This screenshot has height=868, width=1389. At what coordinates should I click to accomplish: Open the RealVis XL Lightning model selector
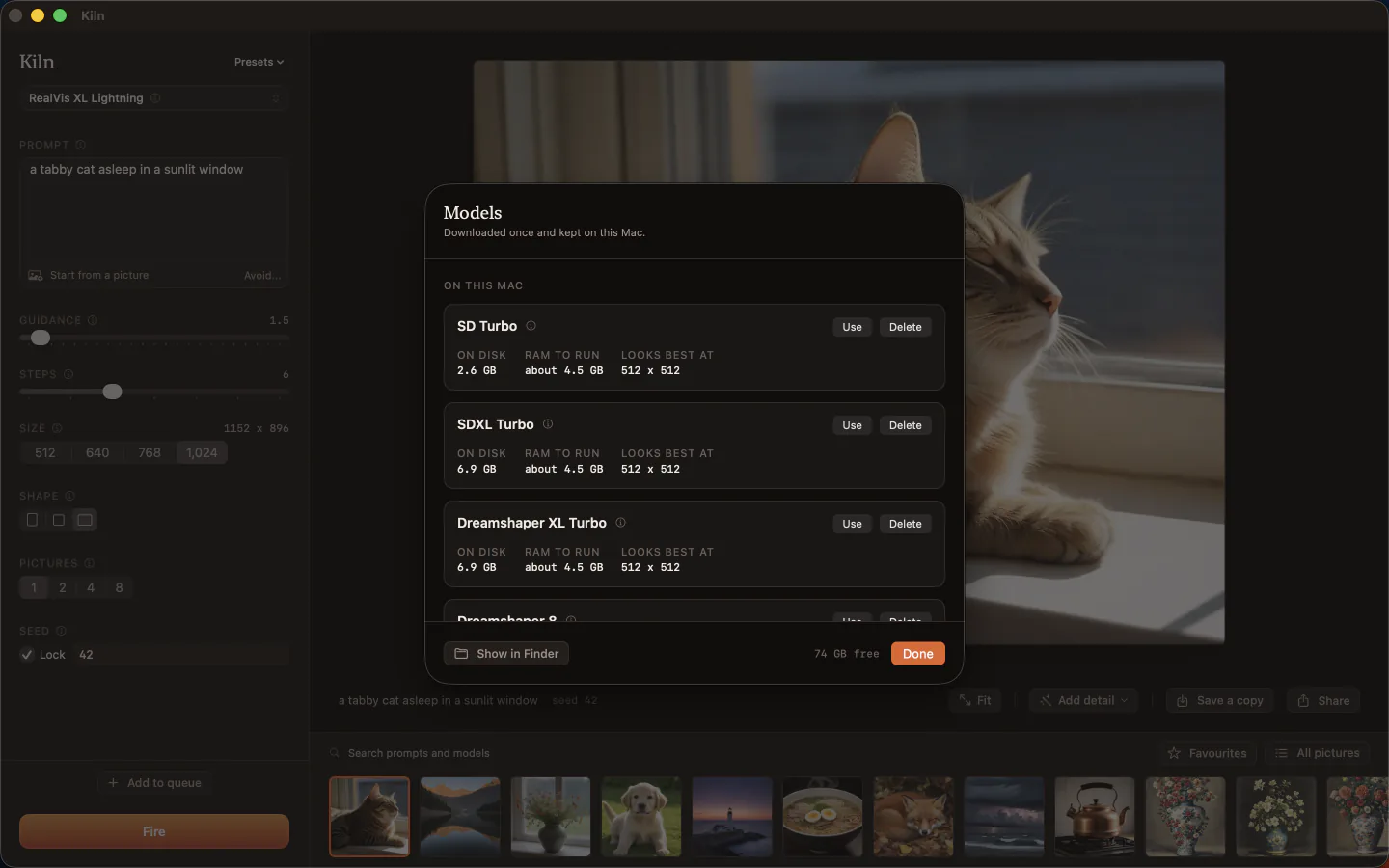click(x=154, y=98)
